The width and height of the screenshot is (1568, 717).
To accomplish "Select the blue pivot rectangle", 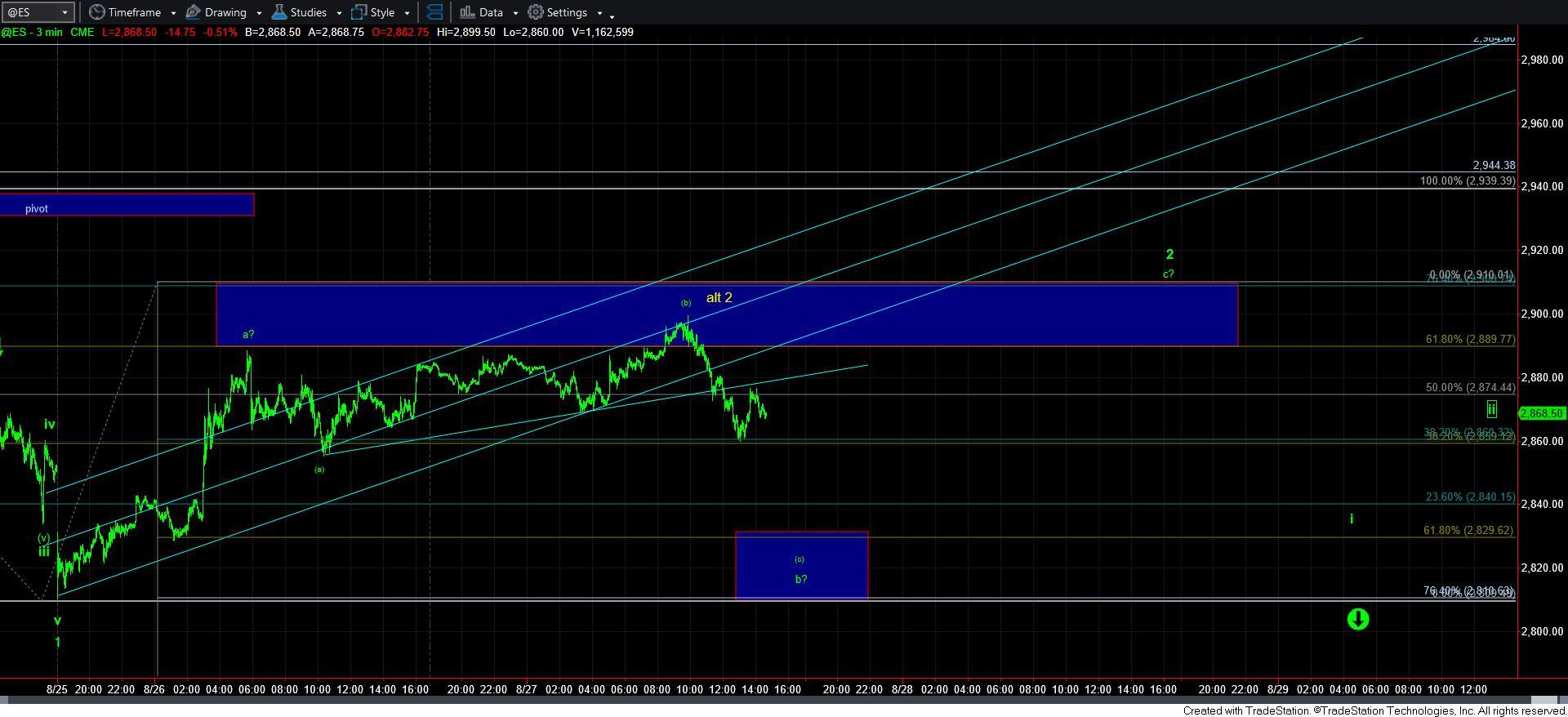I will (127, 204).
